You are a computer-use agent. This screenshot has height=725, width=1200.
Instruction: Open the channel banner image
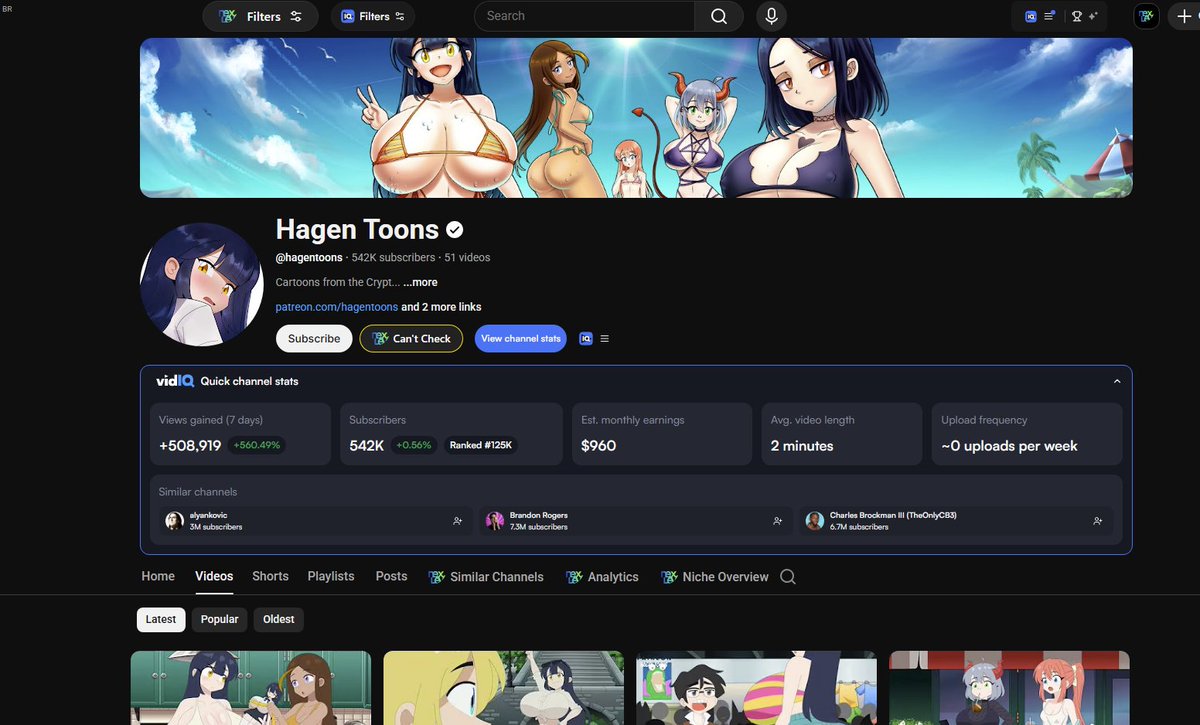coord(636,117)
